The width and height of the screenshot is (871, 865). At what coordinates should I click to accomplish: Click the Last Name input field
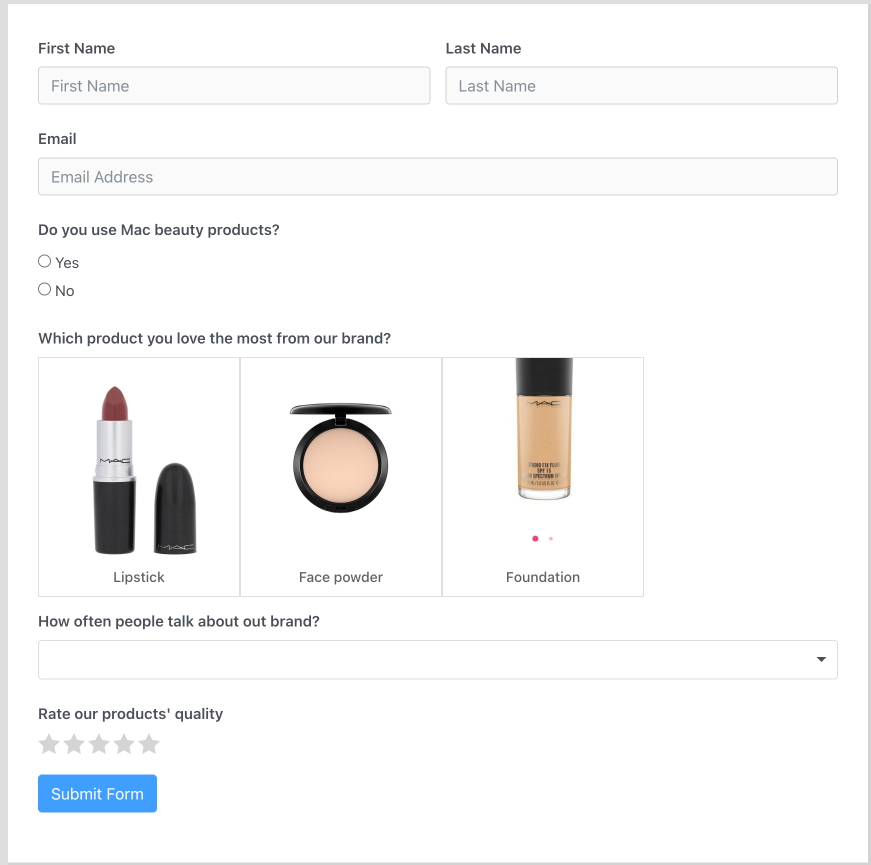(x=641, y=86)
